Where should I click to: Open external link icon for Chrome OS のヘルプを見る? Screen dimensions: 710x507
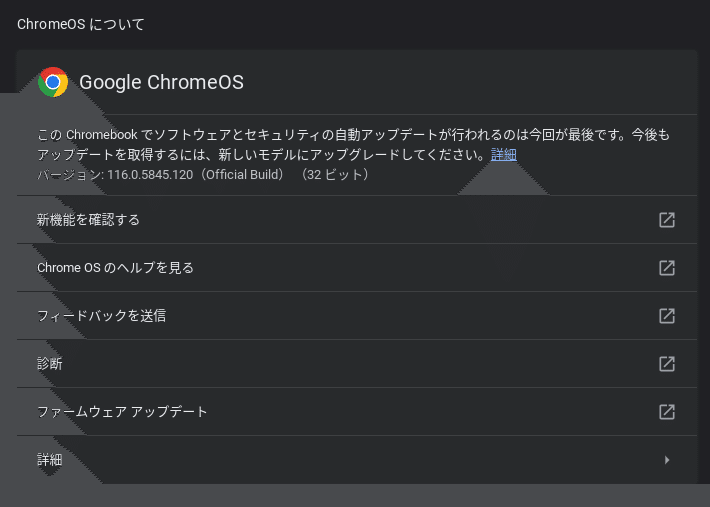pos(667,268)
